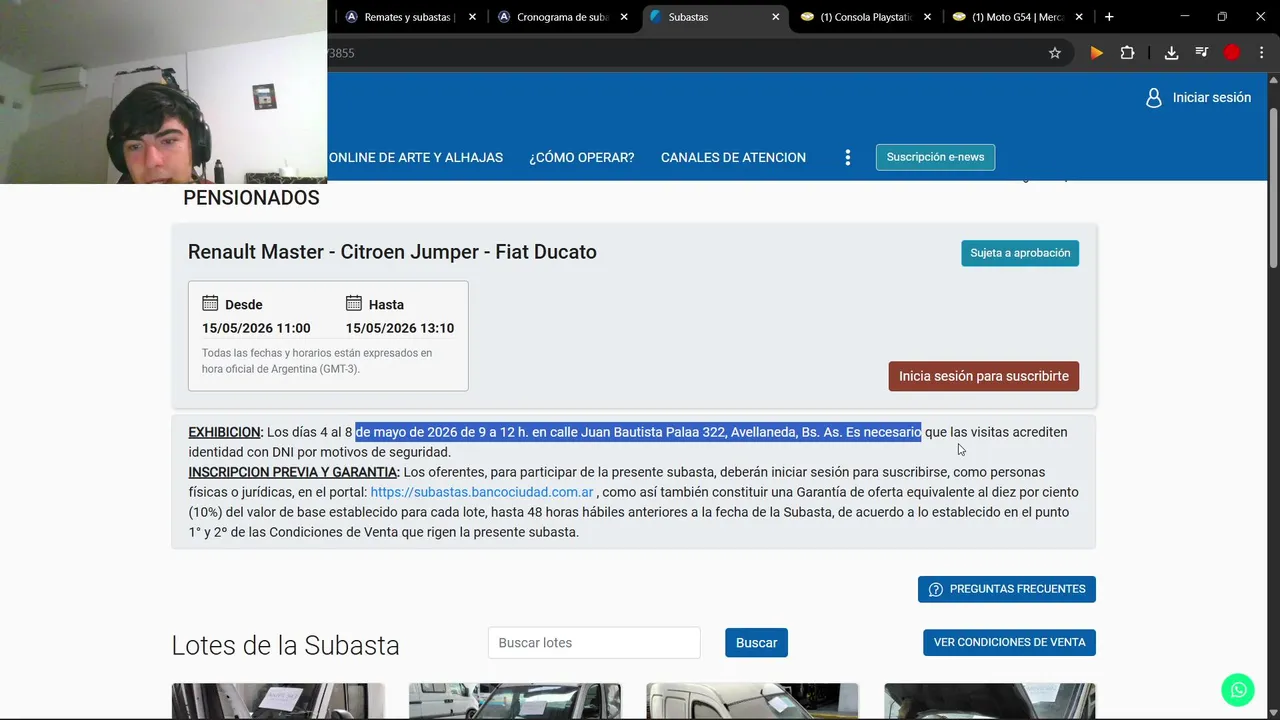The width and height of the screenshot is (1280, 720).
Task: Close the active Subastas tab
Action: 775,17
